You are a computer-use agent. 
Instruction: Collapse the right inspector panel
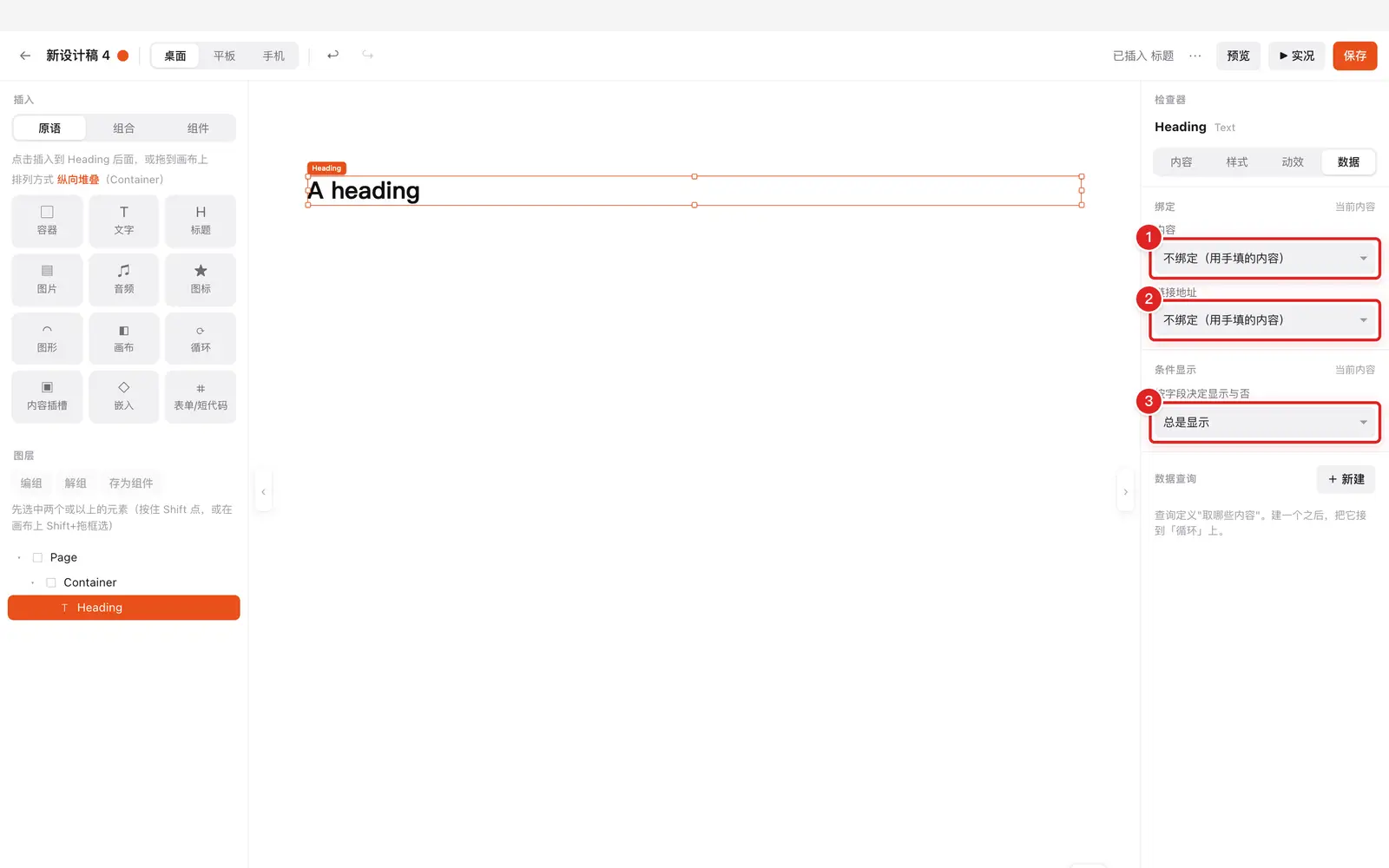click(1126, 492)
